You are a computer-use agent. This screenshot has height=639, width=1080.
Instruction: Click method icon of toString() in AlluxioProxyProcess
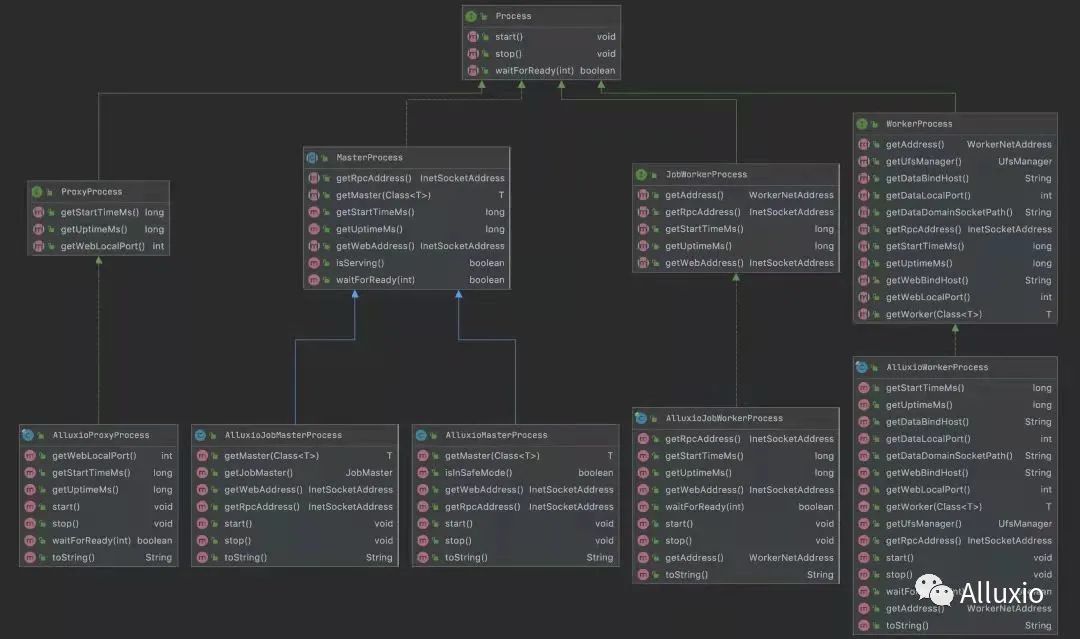[30, 557]
